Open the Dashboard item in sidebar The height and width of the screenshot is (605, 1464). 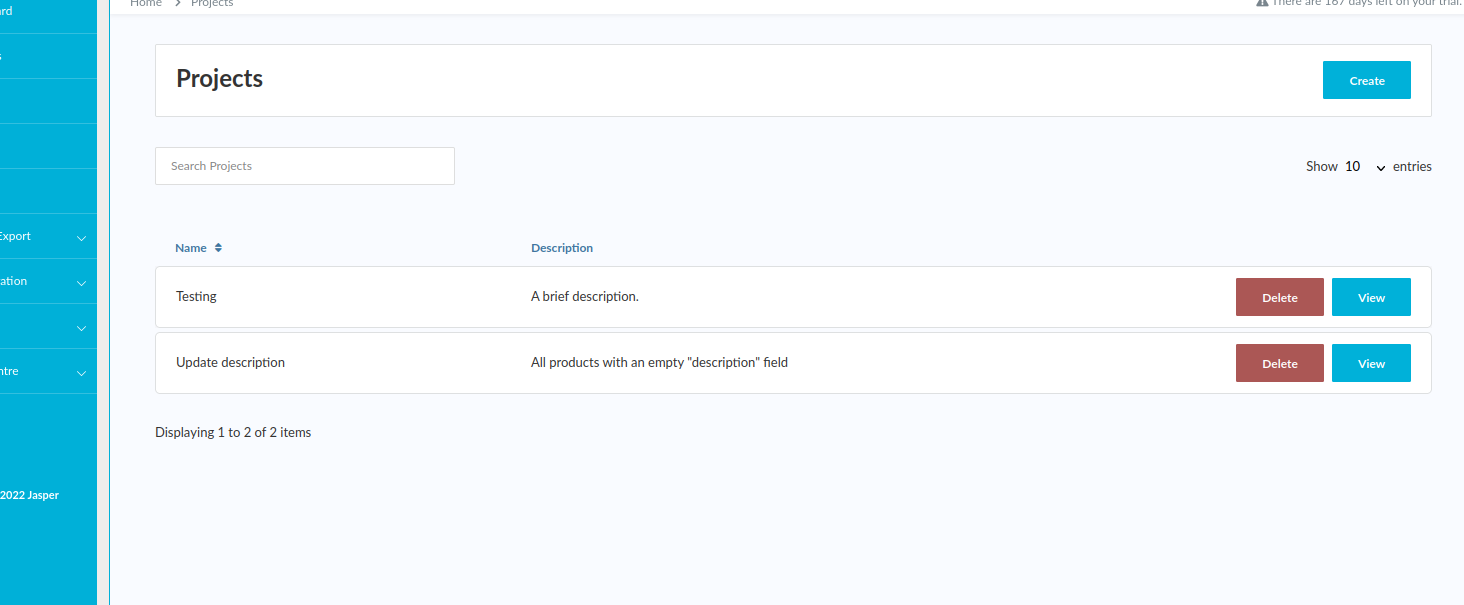(6, 12)
